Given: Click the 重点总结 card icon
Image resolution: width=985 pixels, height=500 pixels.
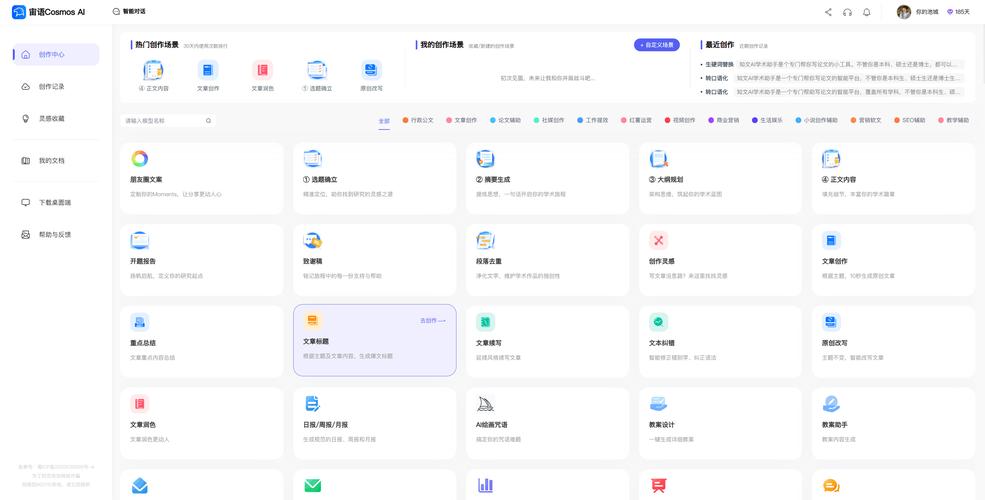Looking at the screenshot, I should pos(139,322).
